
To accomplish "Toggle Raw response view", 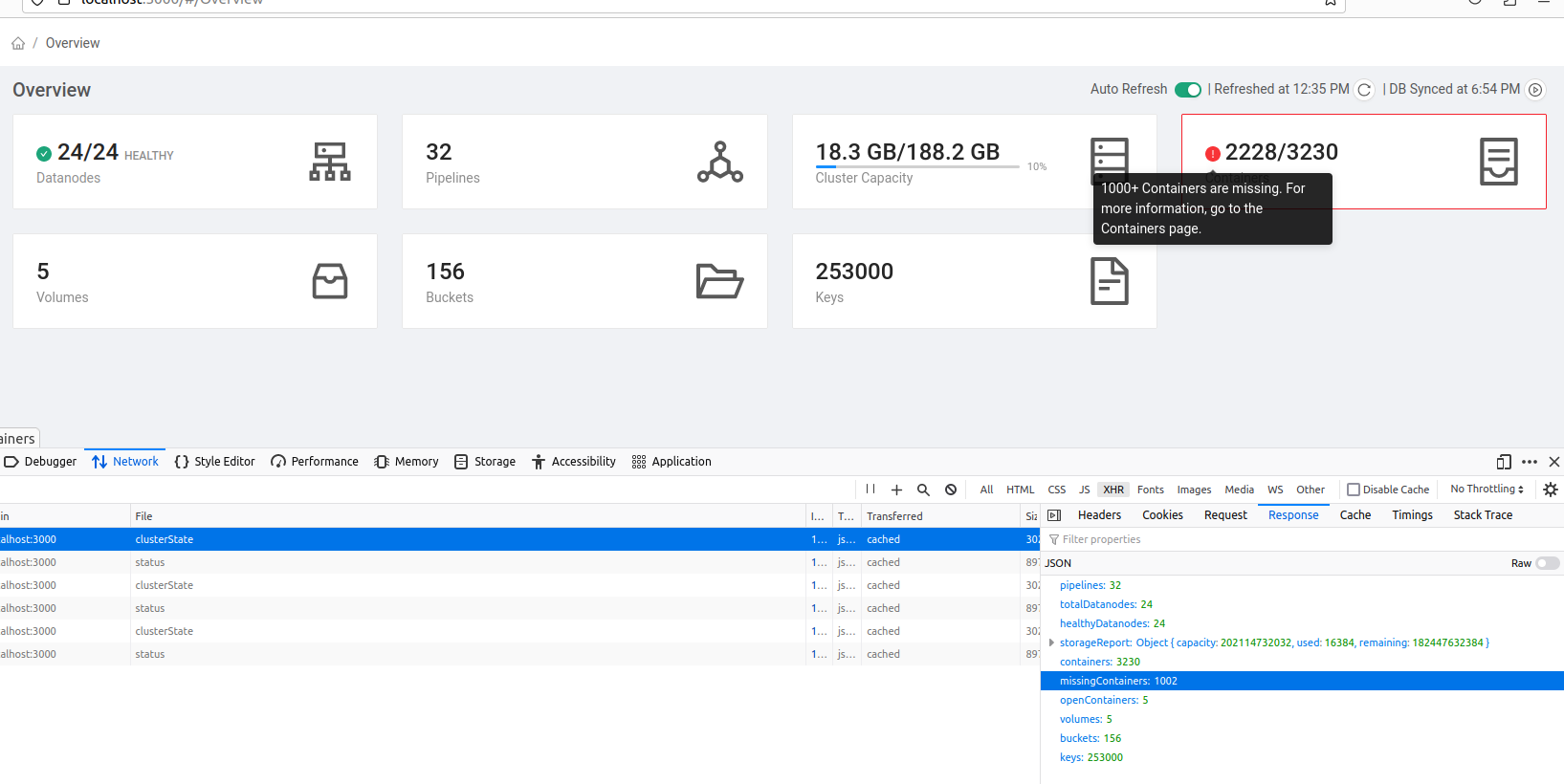I will [x=1548, y=563].
